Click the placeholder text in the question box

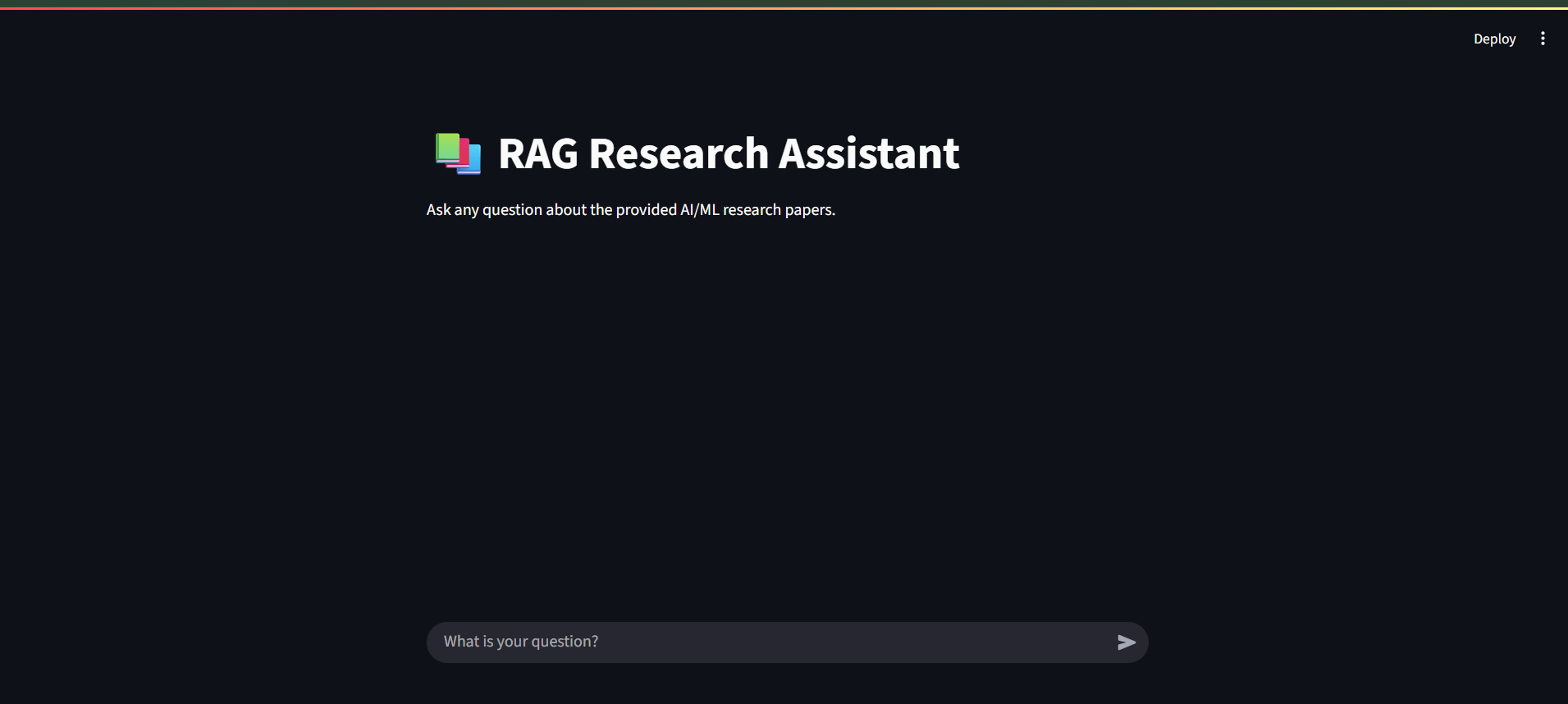(521, 642)
